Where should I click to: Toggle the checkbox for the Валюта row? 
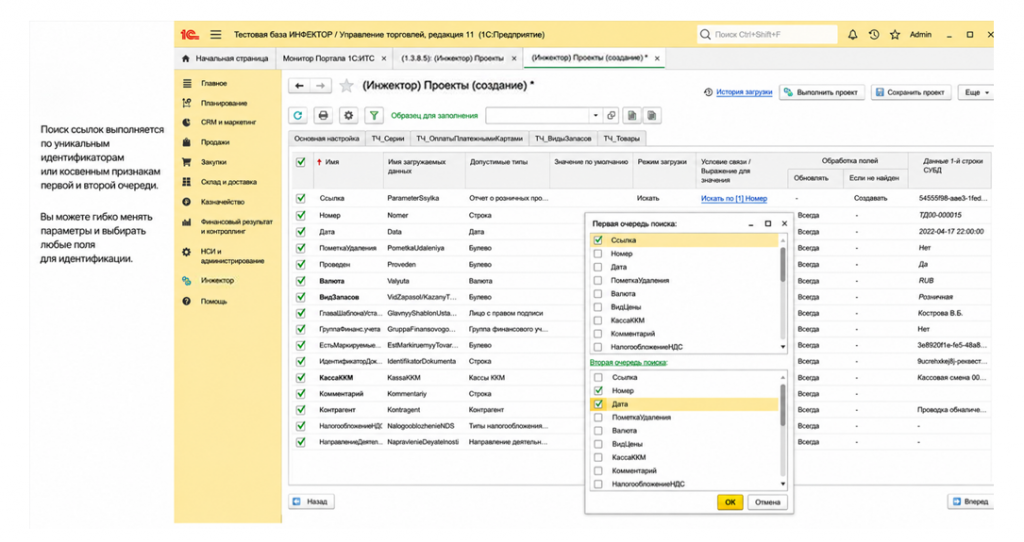(300, 281)
